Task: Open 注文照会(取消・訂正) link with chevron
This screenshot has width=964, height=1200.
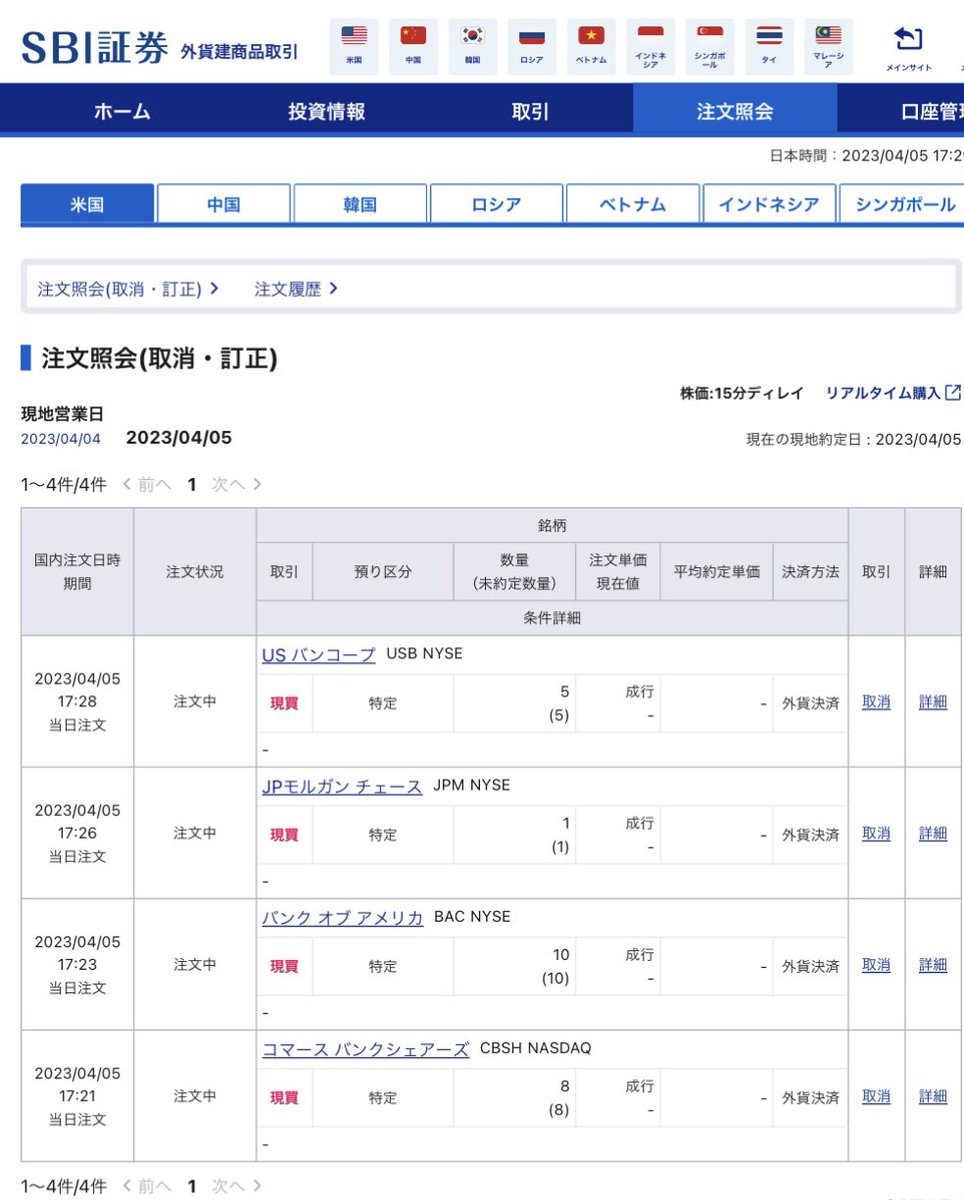Action: pyautogui.click(x=128, y=289)
